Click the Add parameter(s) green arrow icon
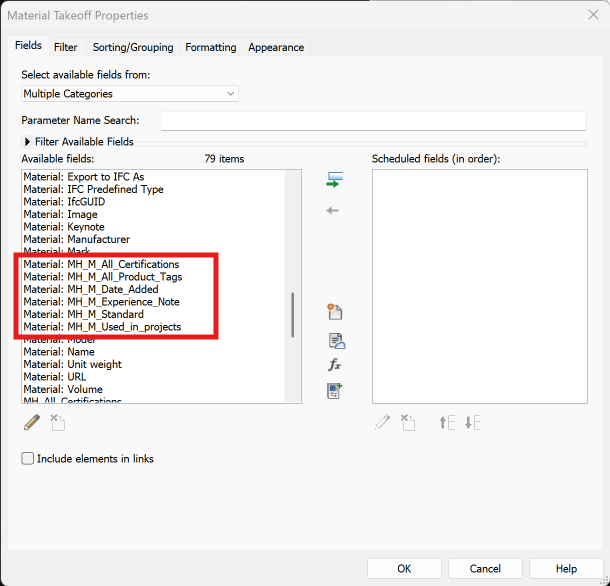This screenshot has height=586, width=610. click(335, 180)
